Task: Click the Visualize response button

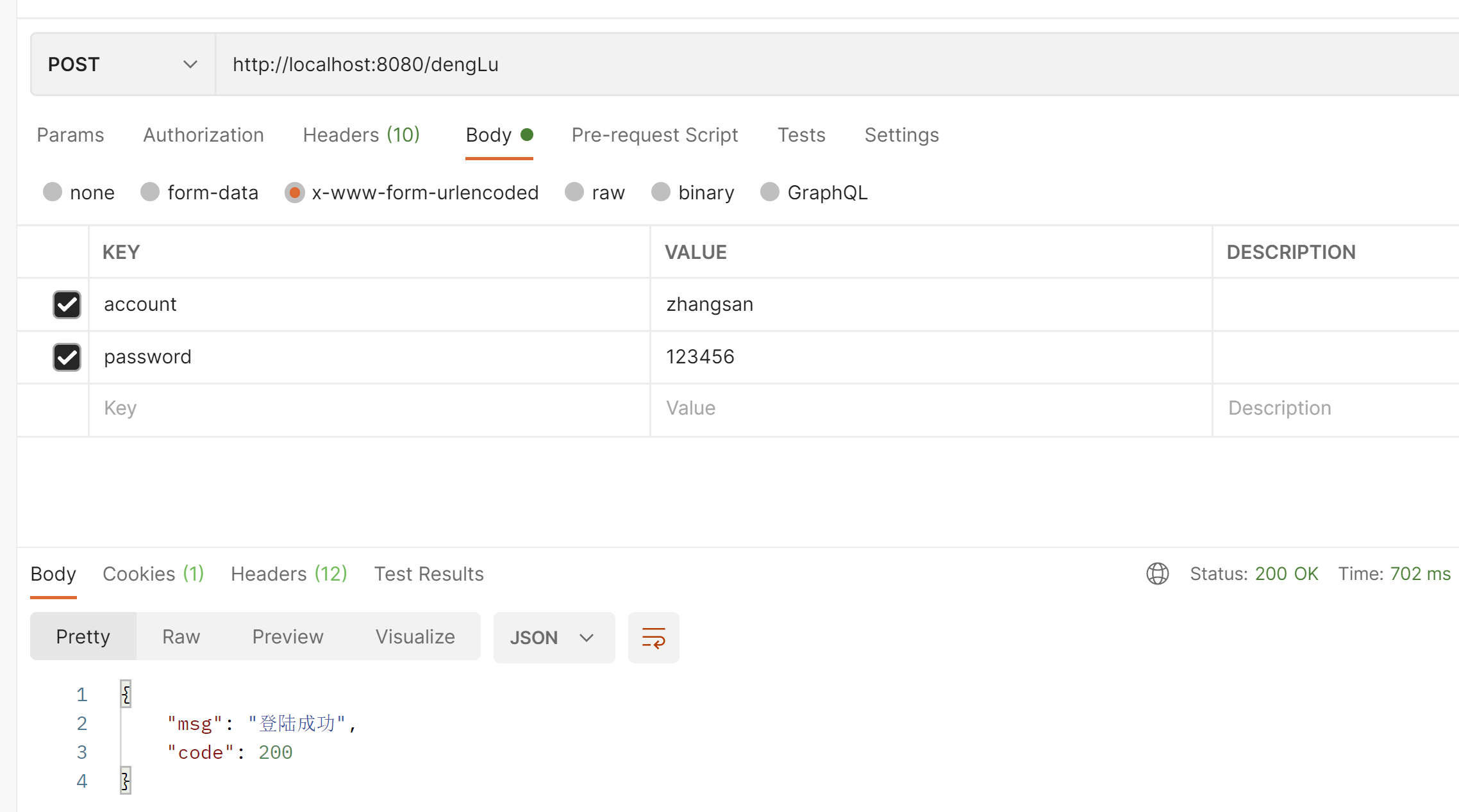Action: pyautogui.click(x=415, y=636)
